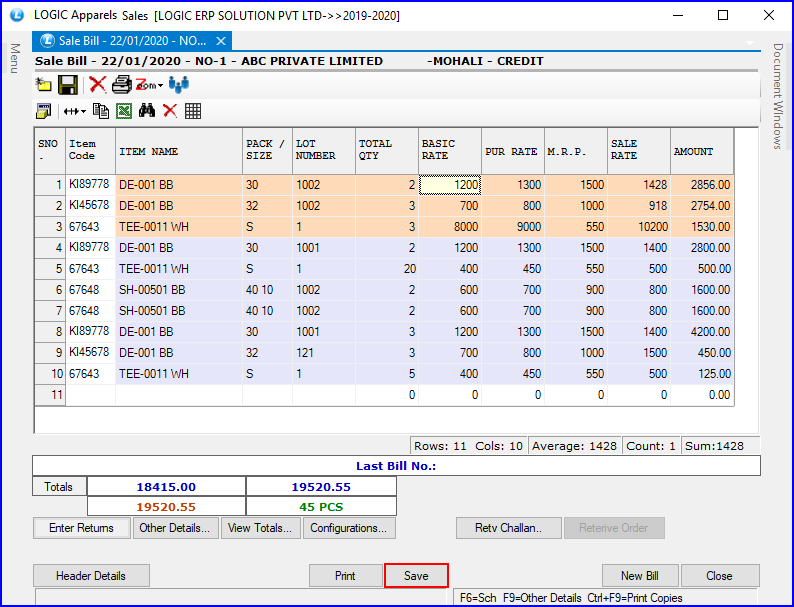Click the Configurations... button

349,528
